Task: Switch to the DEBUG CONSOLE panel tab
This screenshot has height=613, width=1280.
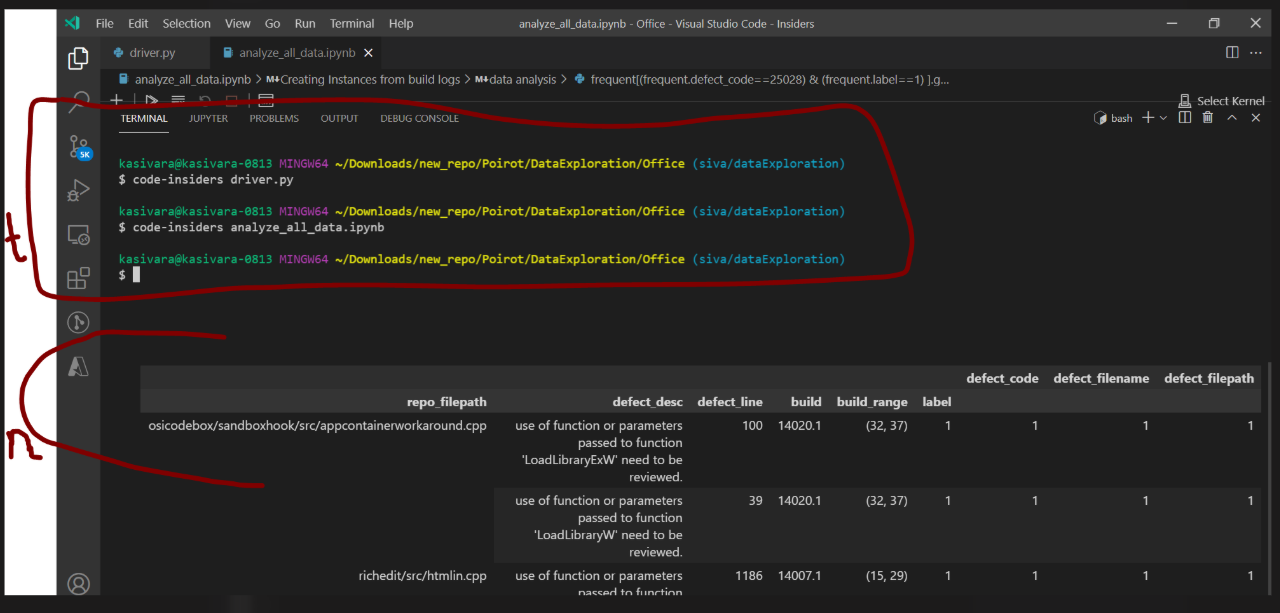Action: 419,118
